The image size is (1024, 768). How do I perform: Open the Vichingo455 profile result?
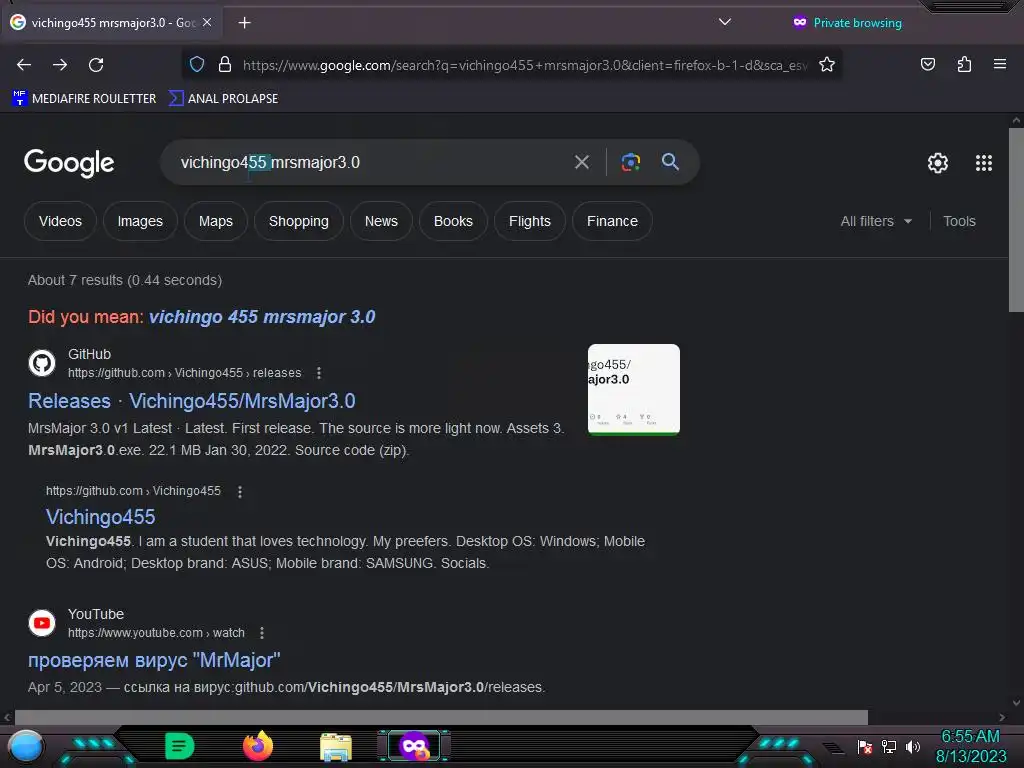(x=101, y=517)
